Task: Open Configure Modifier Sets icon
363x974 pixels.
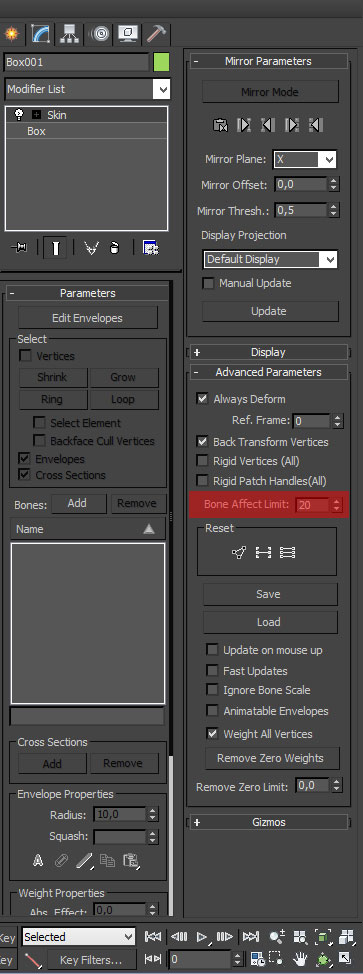Action: tap(150, 248)
